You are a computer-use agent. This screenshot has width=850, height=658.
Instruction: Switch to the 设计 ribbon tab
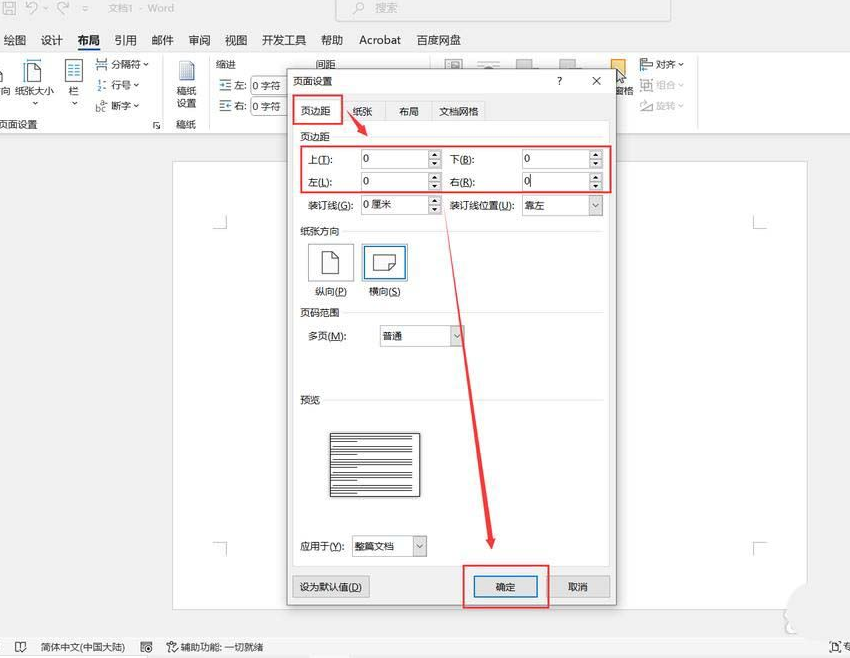click(51, 40)
